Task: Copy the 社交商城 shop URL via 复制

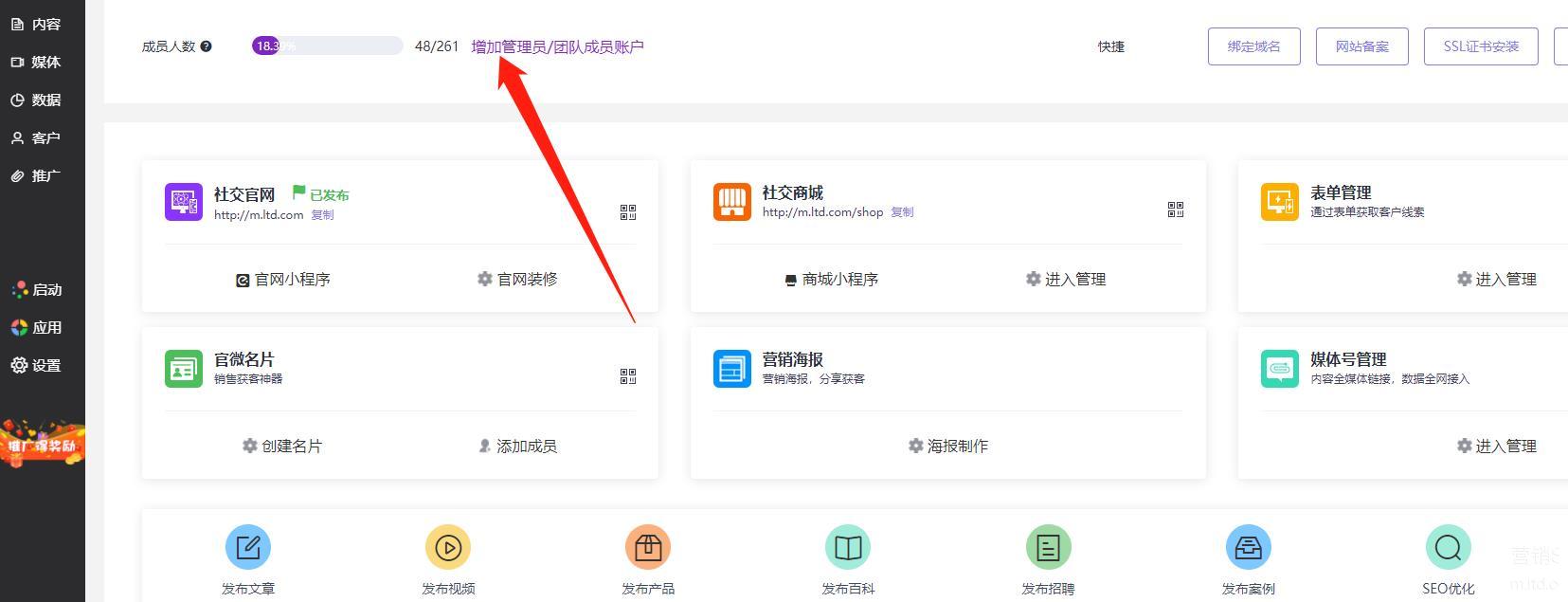Action: (x=902, y=212)
